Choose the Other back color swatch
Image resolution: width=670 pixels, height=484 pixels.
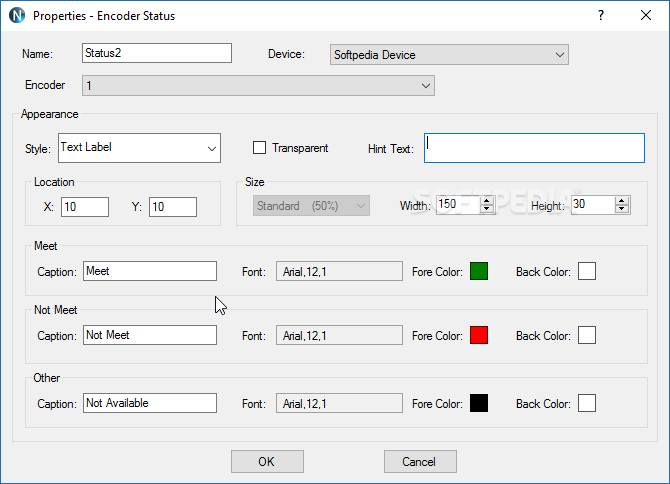(587, 403)
